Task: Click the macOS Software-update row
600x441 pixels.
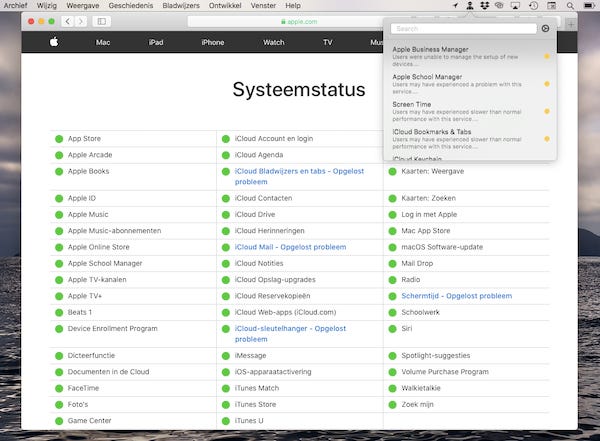Action: pos(466,247)
